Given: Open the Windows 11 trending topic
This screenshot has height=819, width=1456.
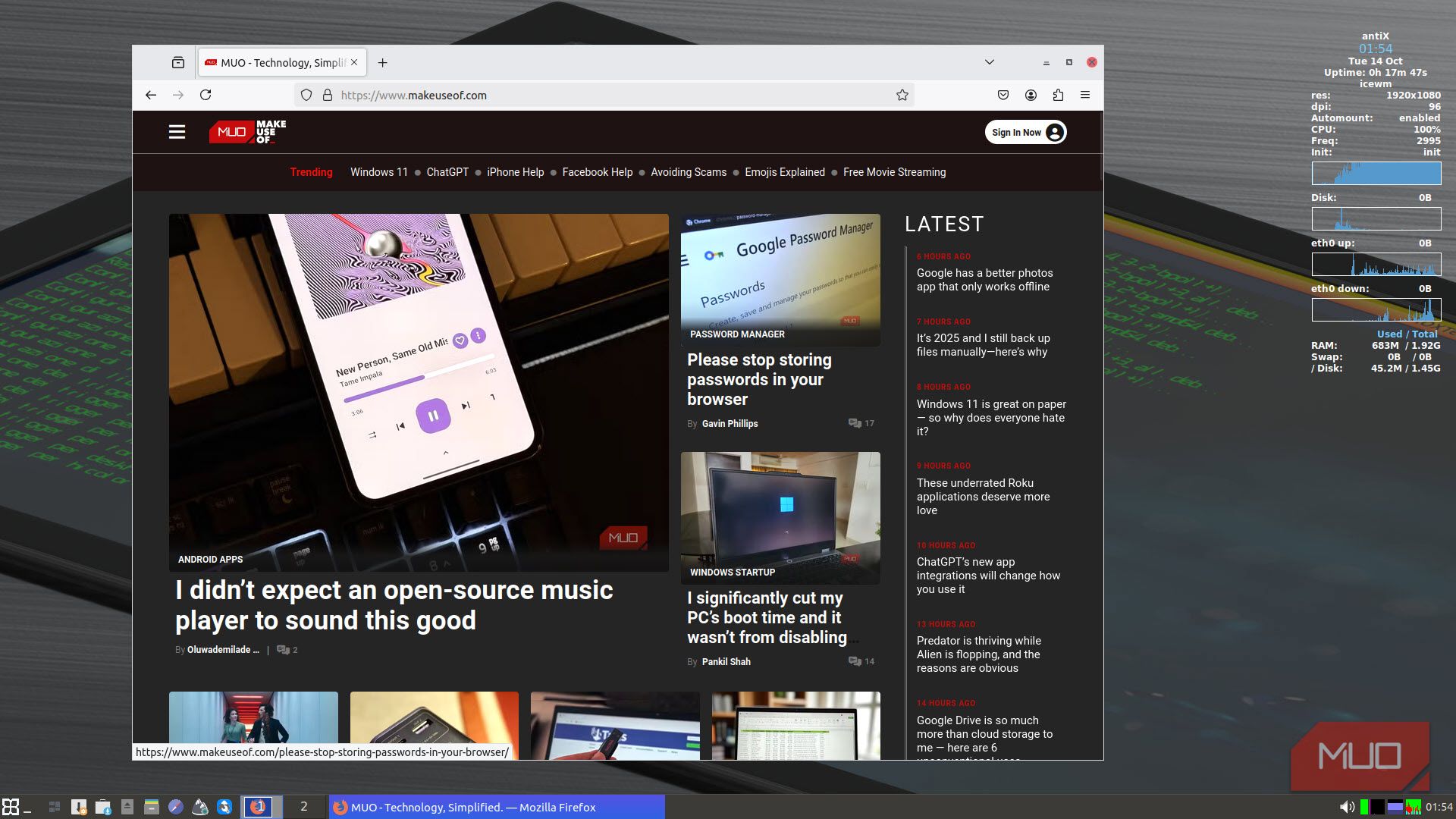Looking at the screenshot, I should click(379, 172).
